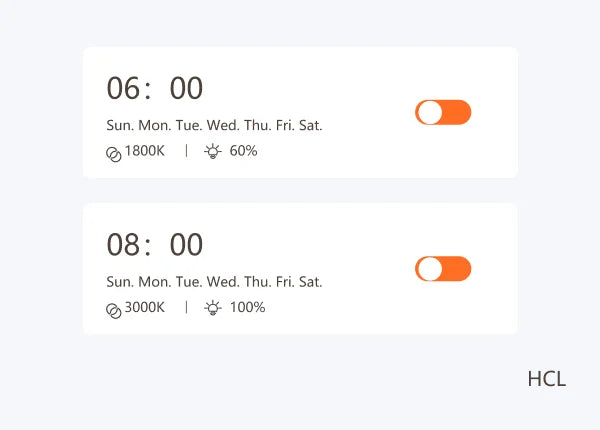Click the HCL label
Screen dimensions: 600x430
(x=546, y=379)
